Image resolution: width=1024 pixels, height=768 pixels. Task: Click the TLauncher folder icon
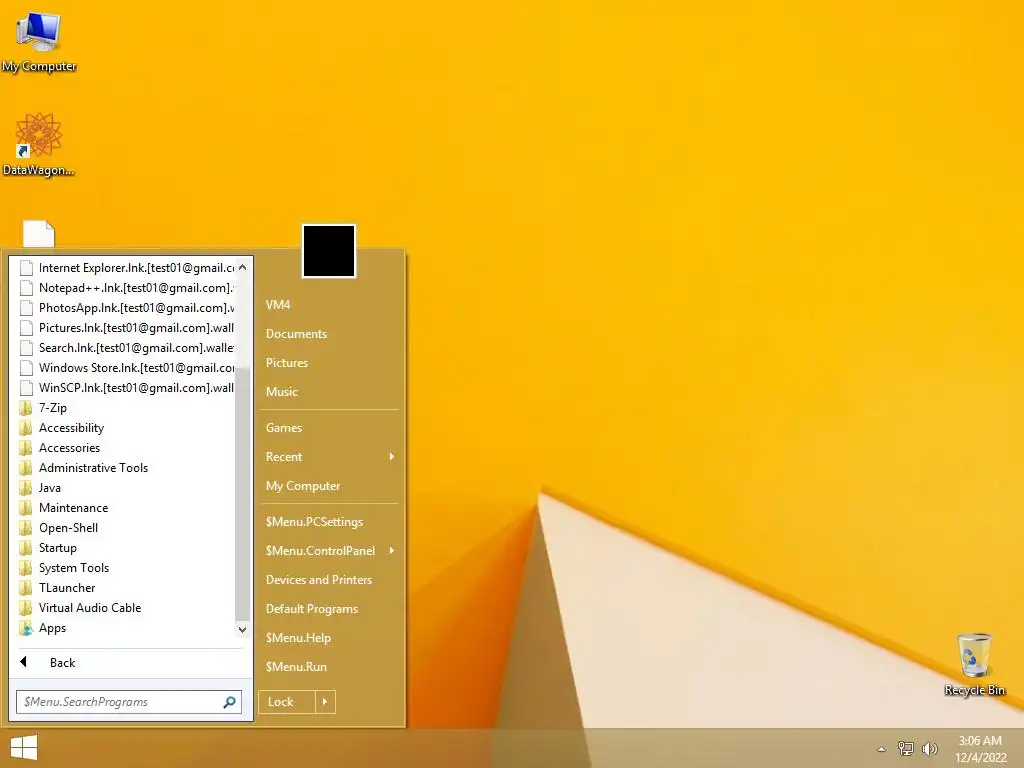26,588
